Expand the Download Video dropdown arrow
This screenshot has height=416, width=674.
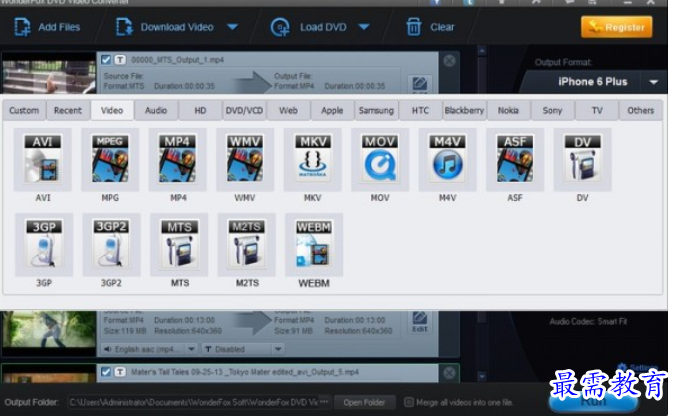pos(233,27)
